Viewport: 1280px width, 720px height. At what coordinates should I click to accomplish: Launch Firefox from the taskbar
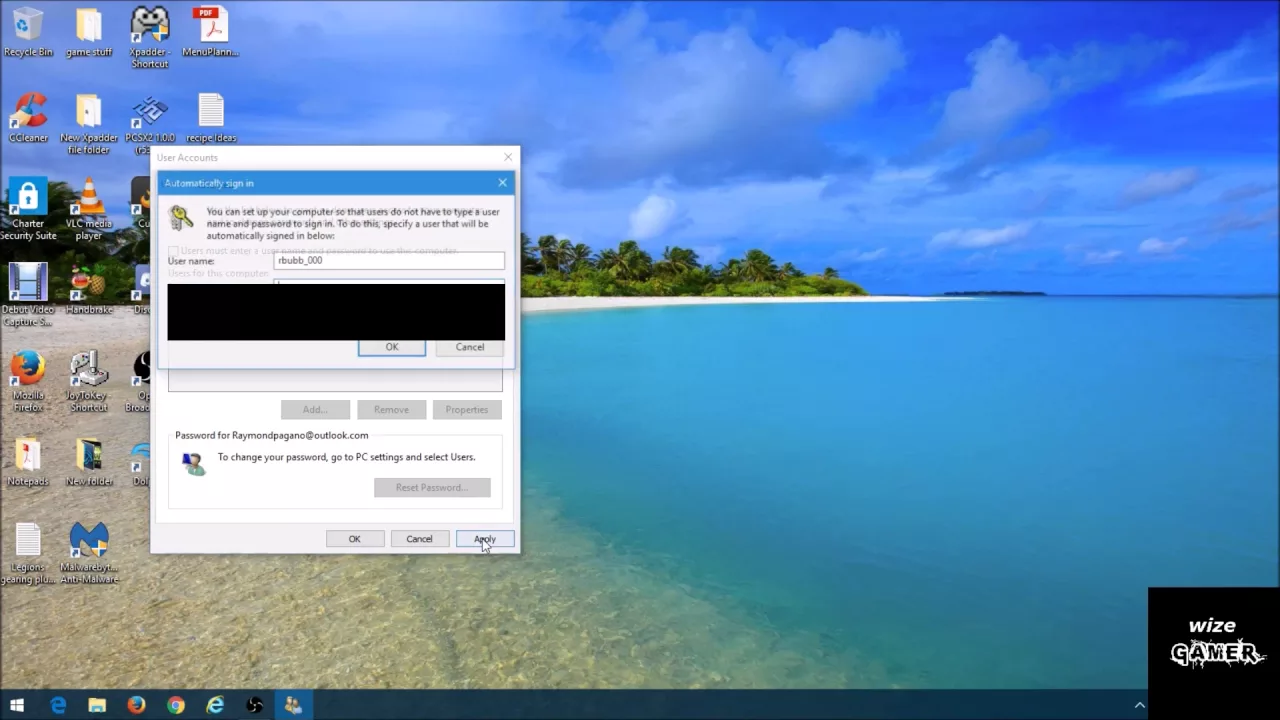[x=136, y=705]
